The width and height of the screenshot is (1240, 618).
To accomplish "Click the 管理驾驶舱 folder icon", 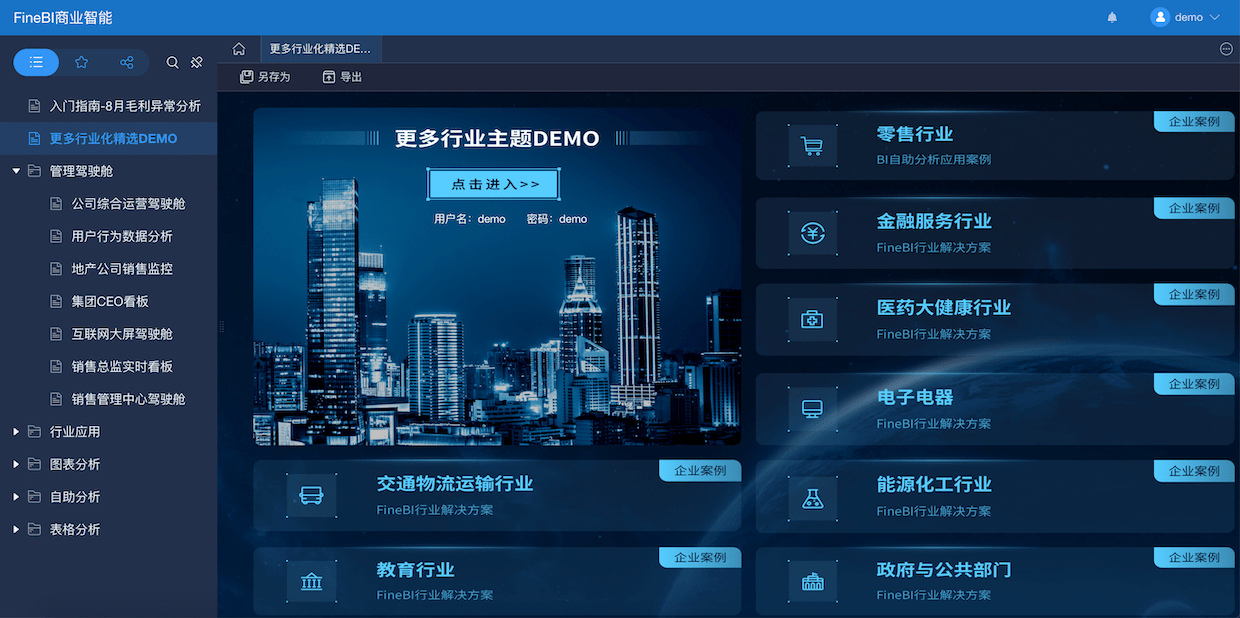I will (35, 171).
